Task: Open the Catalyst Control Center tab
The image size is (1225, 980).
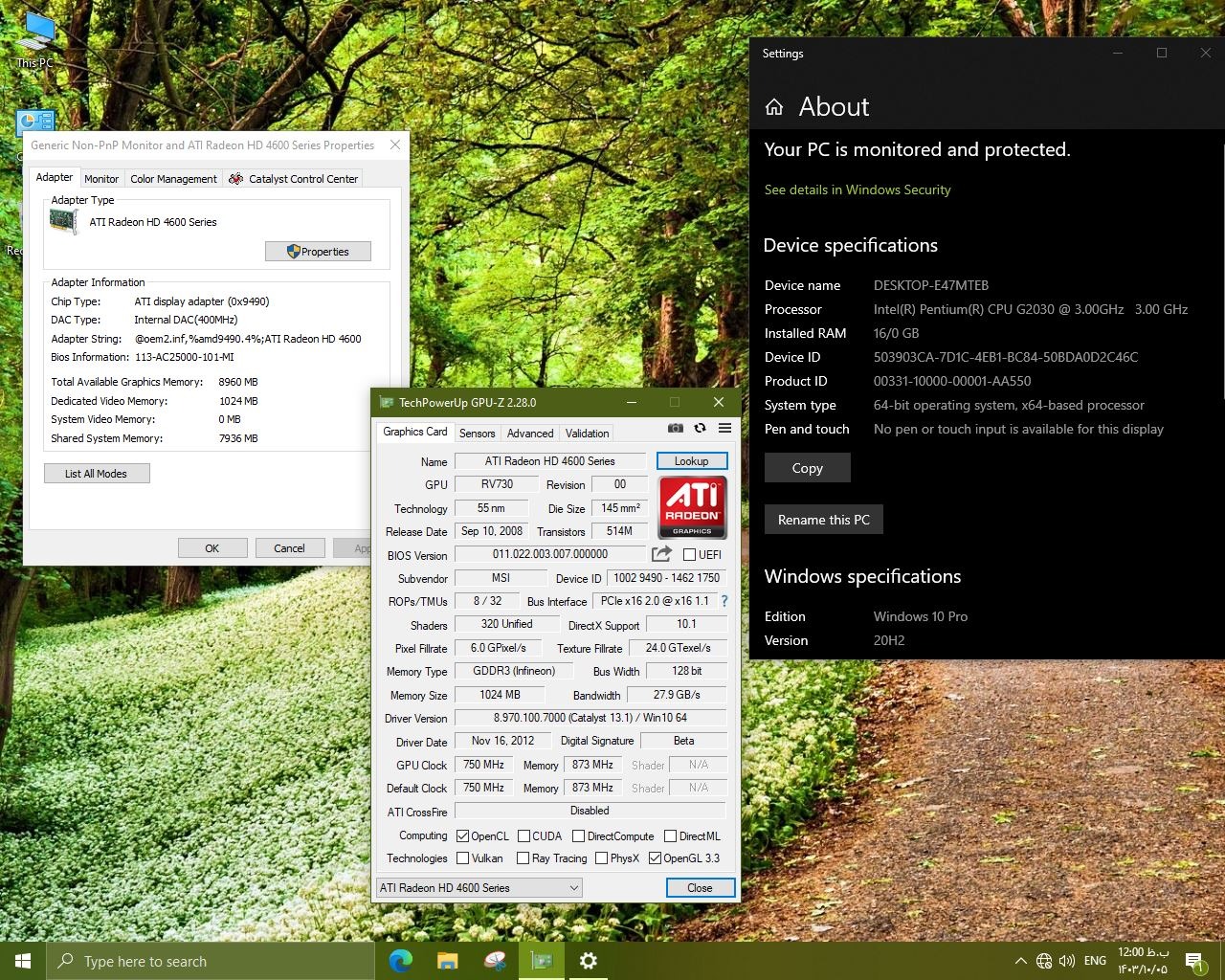Action: pyautogui.click(x=294, y=179)
